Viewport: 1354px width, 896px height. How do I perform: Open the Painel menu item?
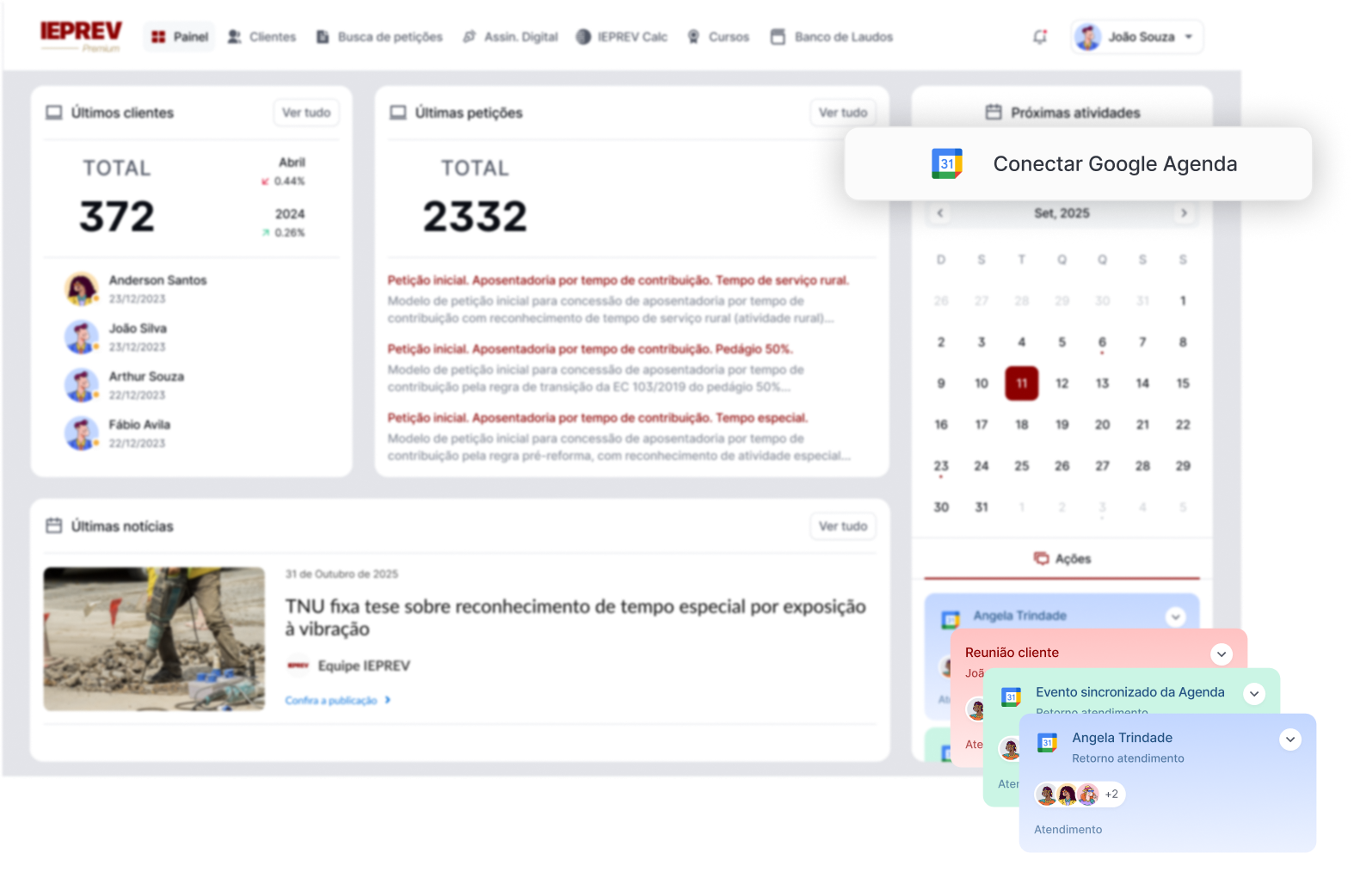click(x=180, y=37)
